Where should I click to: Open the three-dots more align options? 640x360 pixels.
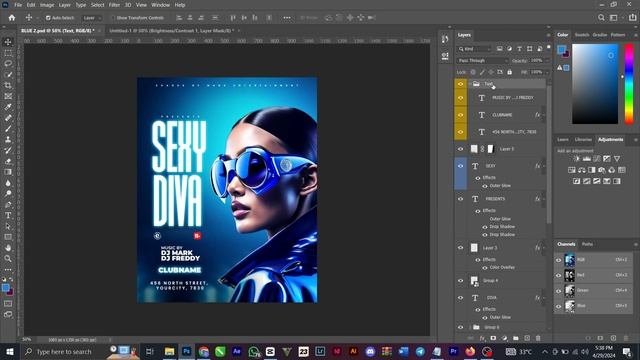(287, 18)
